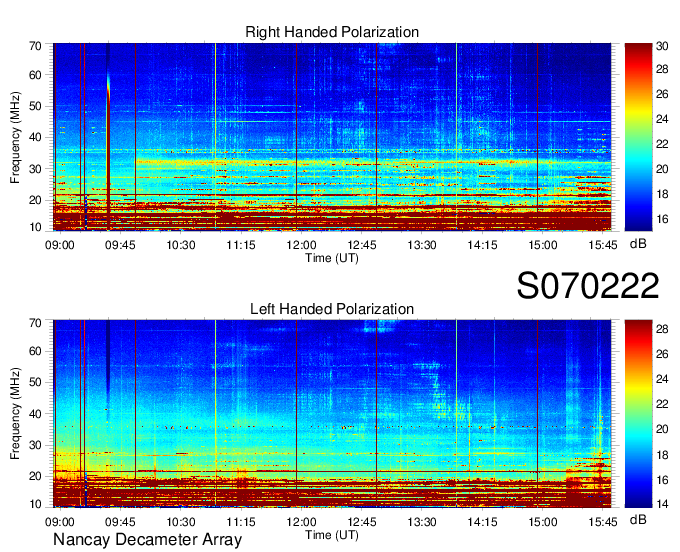This screenshot has height=552, width=680.
Task: Click the 50 MHz tick on Left Handed frequency axis
Action: 35,382
